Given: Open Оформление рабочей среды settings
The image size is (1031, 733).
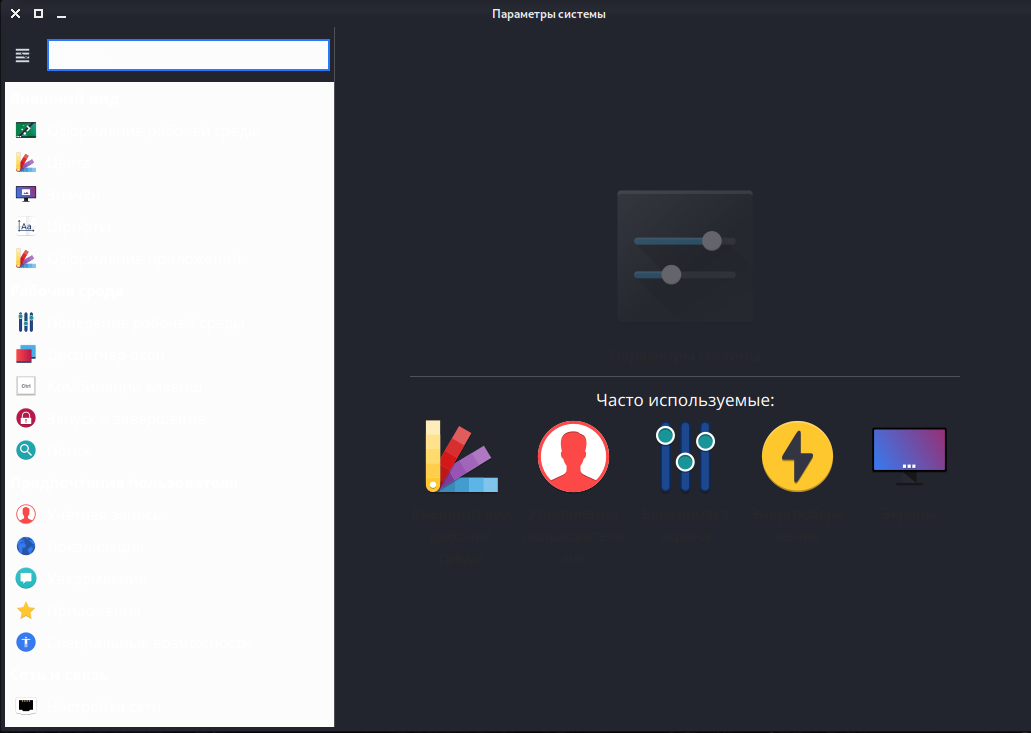Looking at the screenshot, I should tap(140, 131).
